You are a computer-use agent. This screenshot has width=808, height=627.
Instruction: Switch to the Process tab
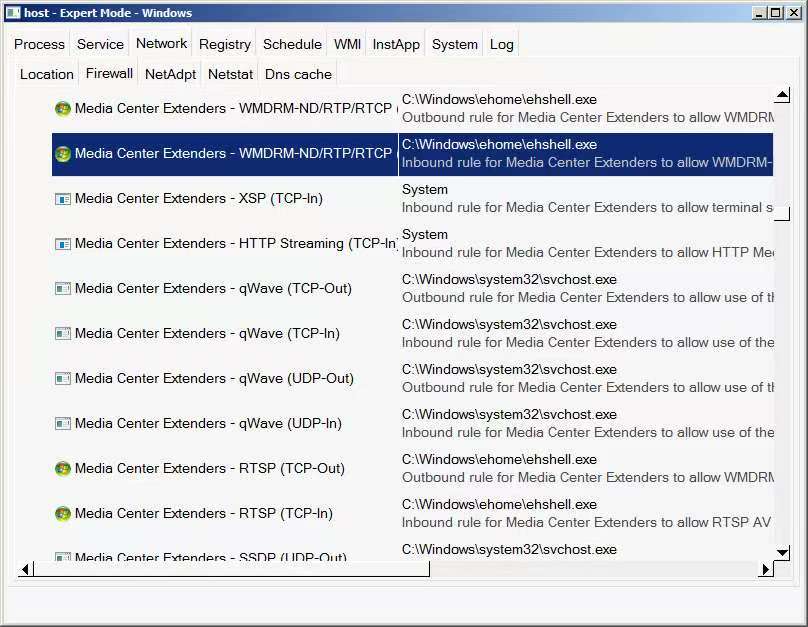39,44
